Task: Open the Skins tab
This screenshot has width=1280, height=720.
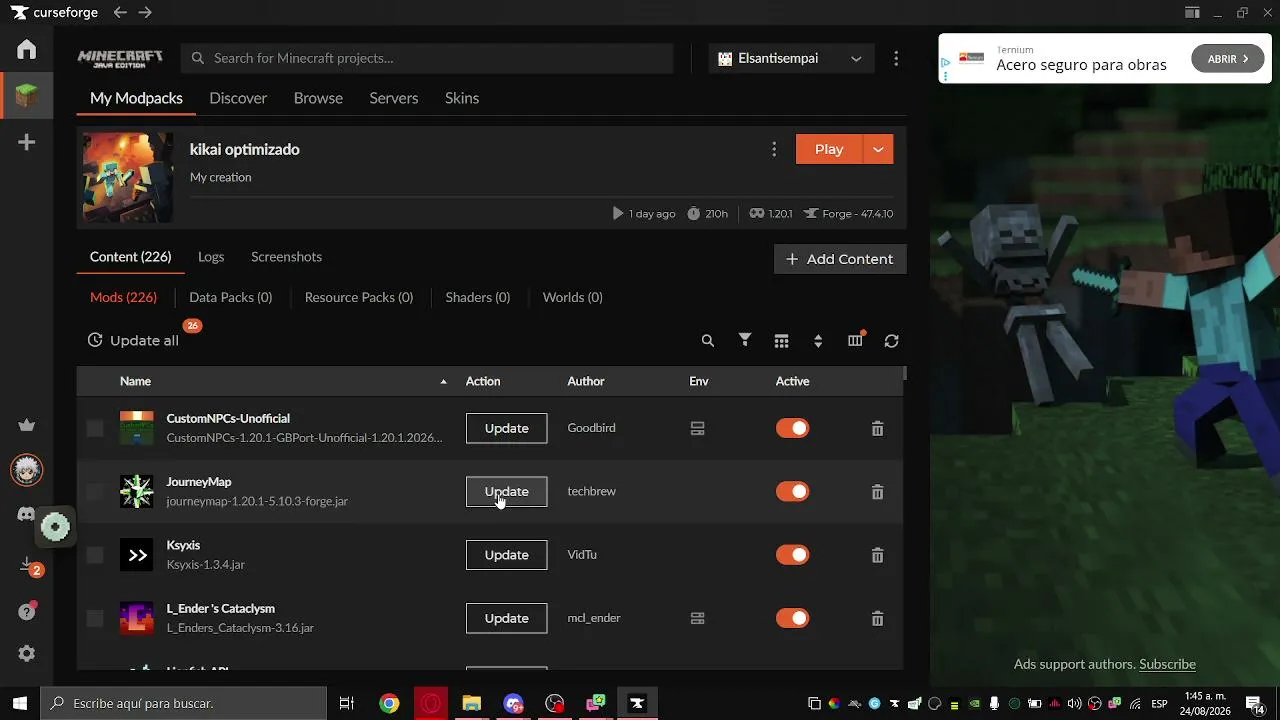Action: click(462, 98)
